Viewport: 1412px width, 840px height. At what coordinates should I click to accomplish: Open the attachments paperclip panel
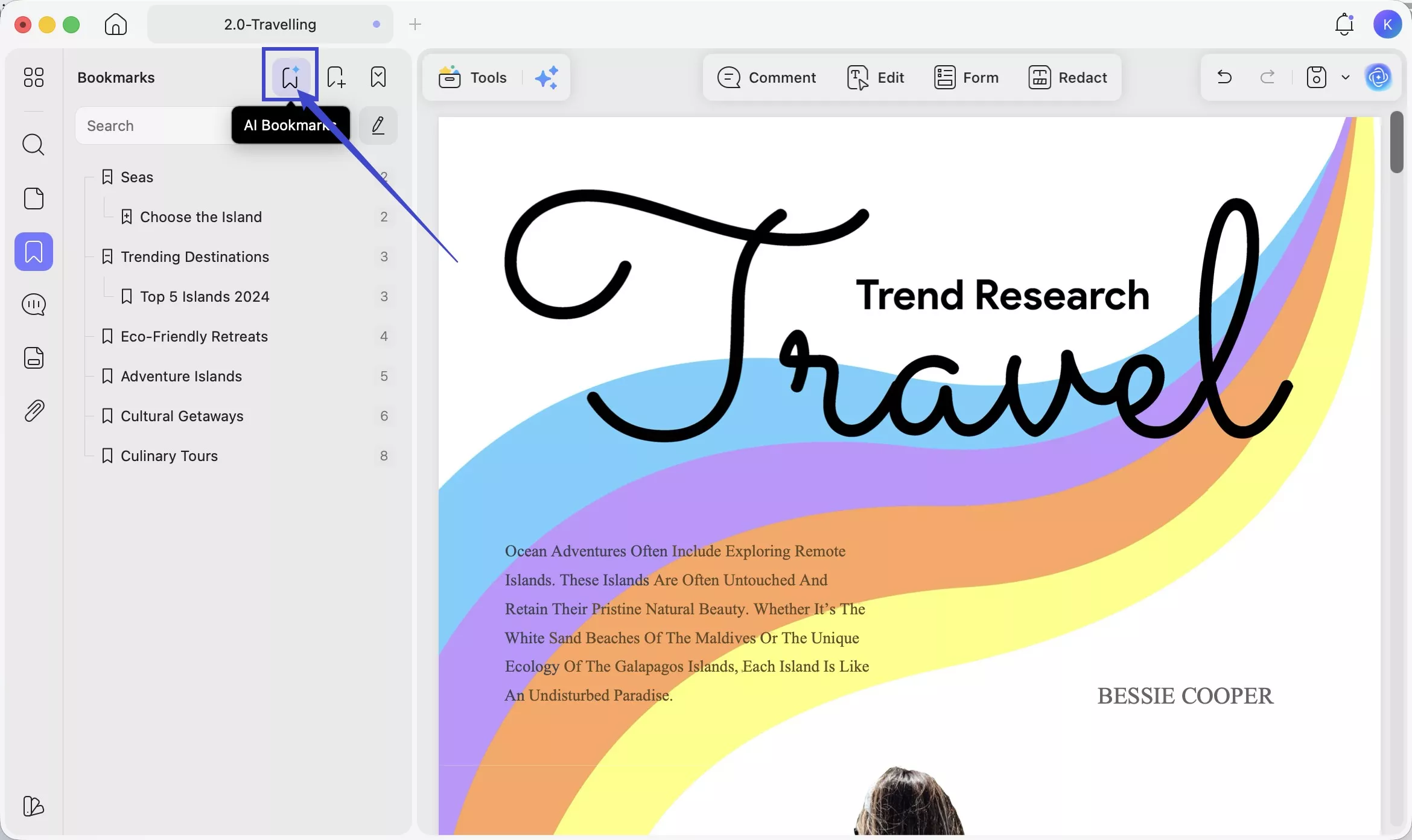pyautogui.click(x=34, y=411)
